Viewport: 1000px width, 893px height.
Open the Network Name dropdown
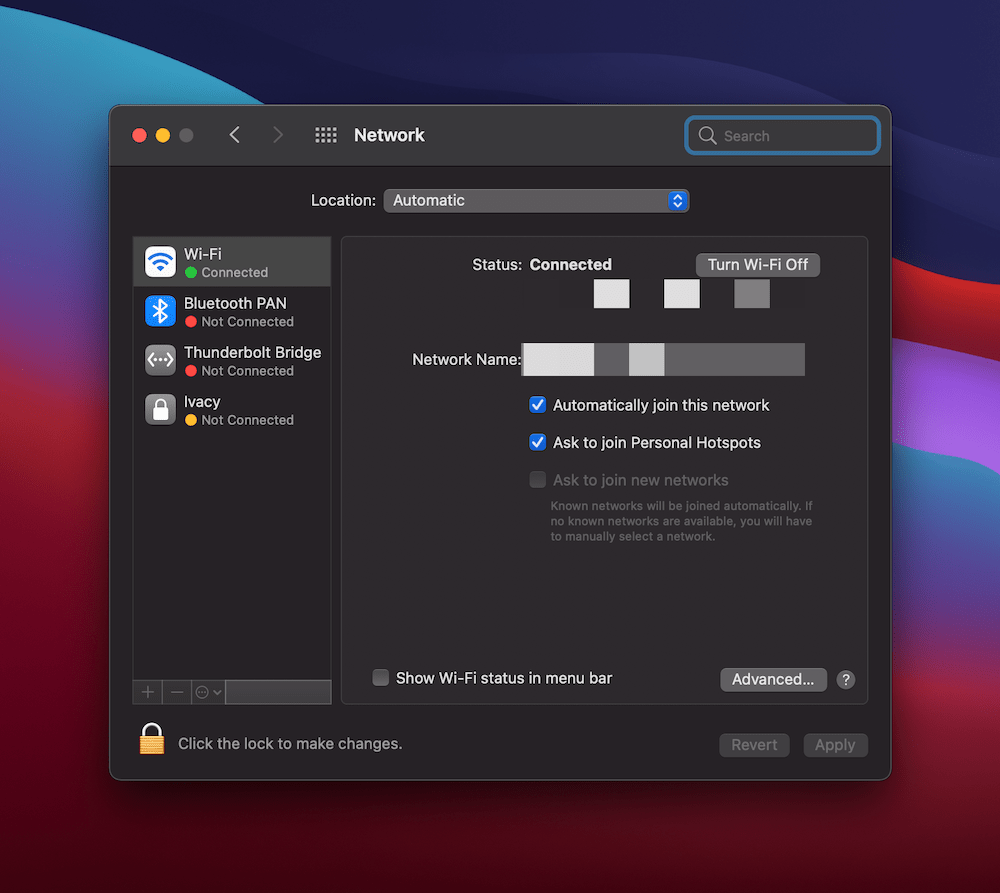[663, 359]
